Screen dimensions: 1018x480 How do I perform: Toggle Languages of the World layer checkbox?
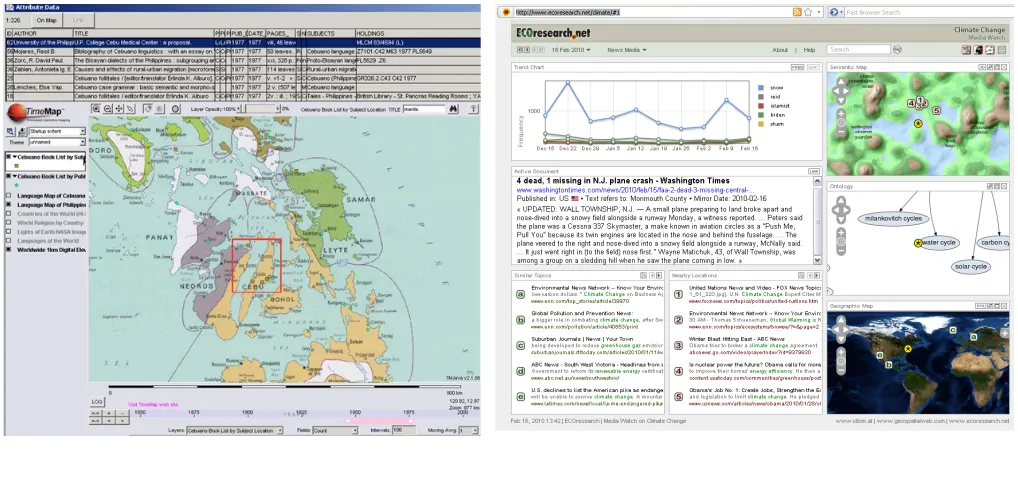pos(8,240)
